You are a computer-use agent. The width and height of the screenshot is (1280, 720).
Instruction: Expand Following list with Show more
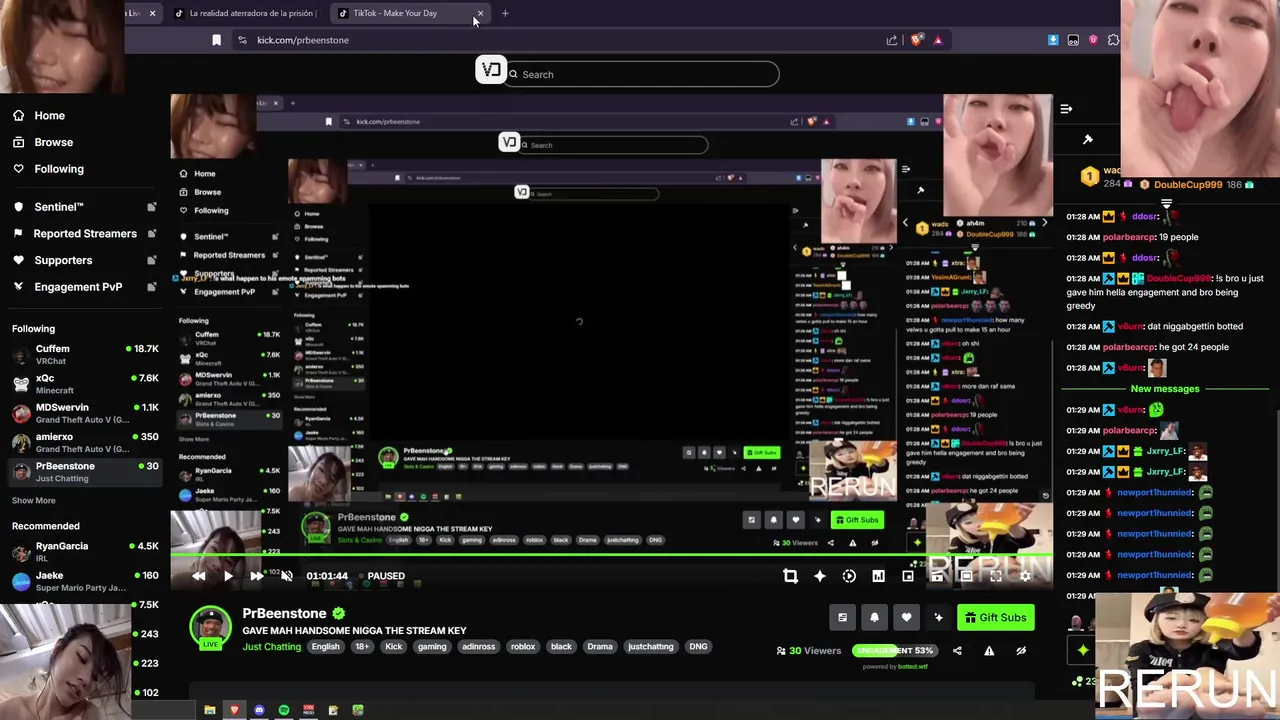pyautogui.click(x=34, y=500)
